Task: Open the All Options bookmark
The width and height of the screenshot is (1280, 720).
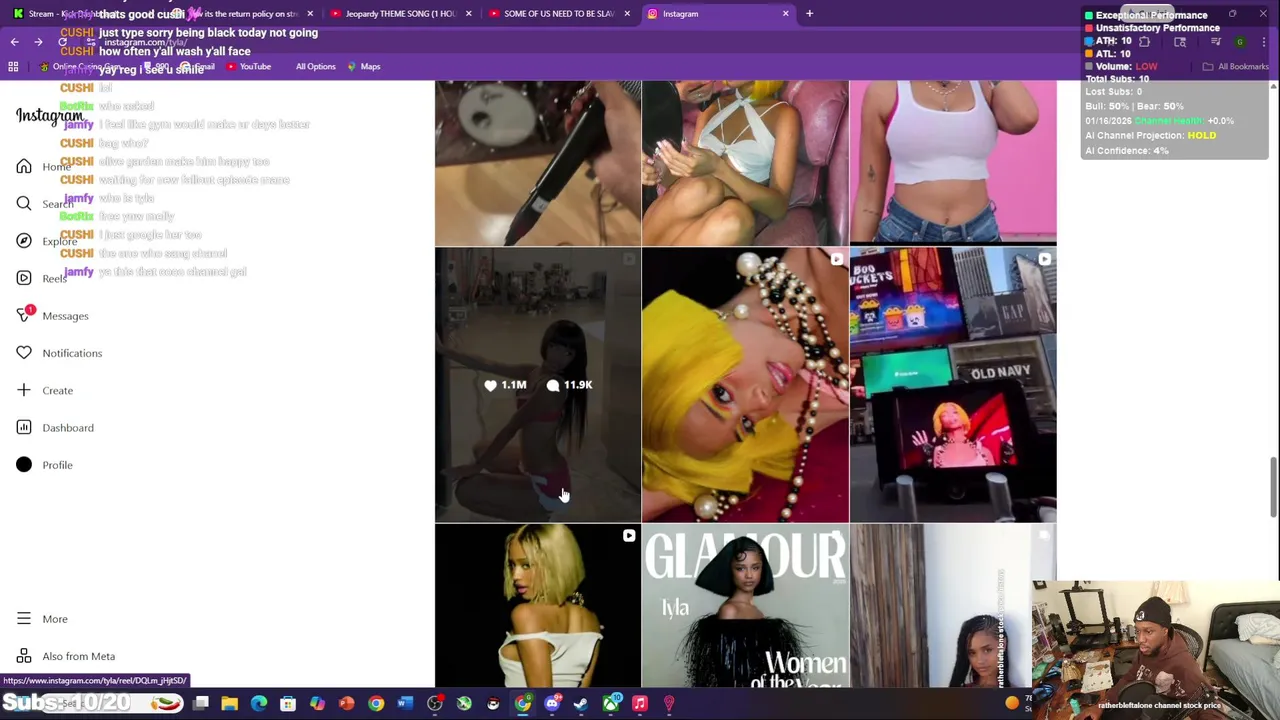Action: click(315, 67)
